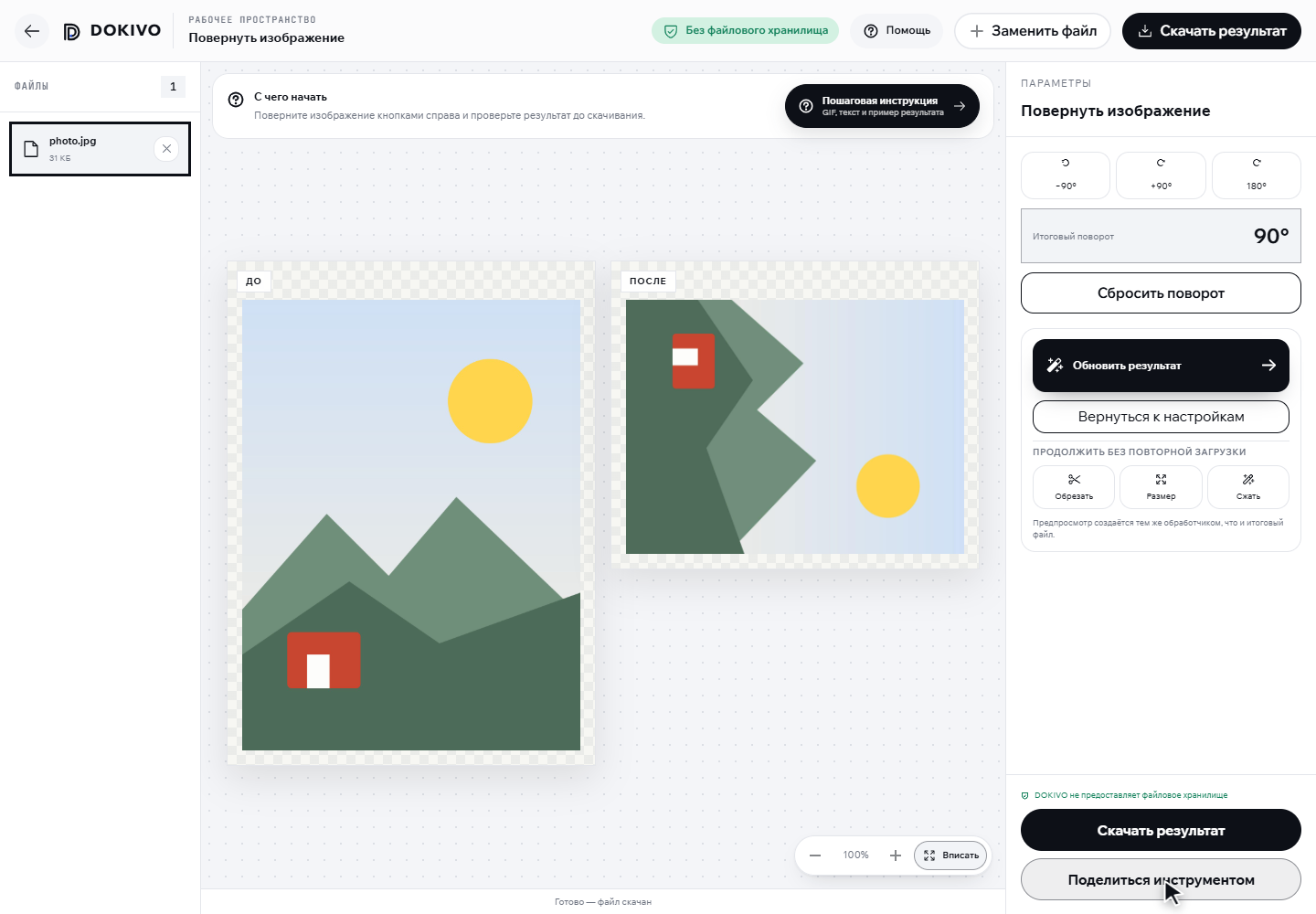Click Обновить результат button

[1161, 366]
